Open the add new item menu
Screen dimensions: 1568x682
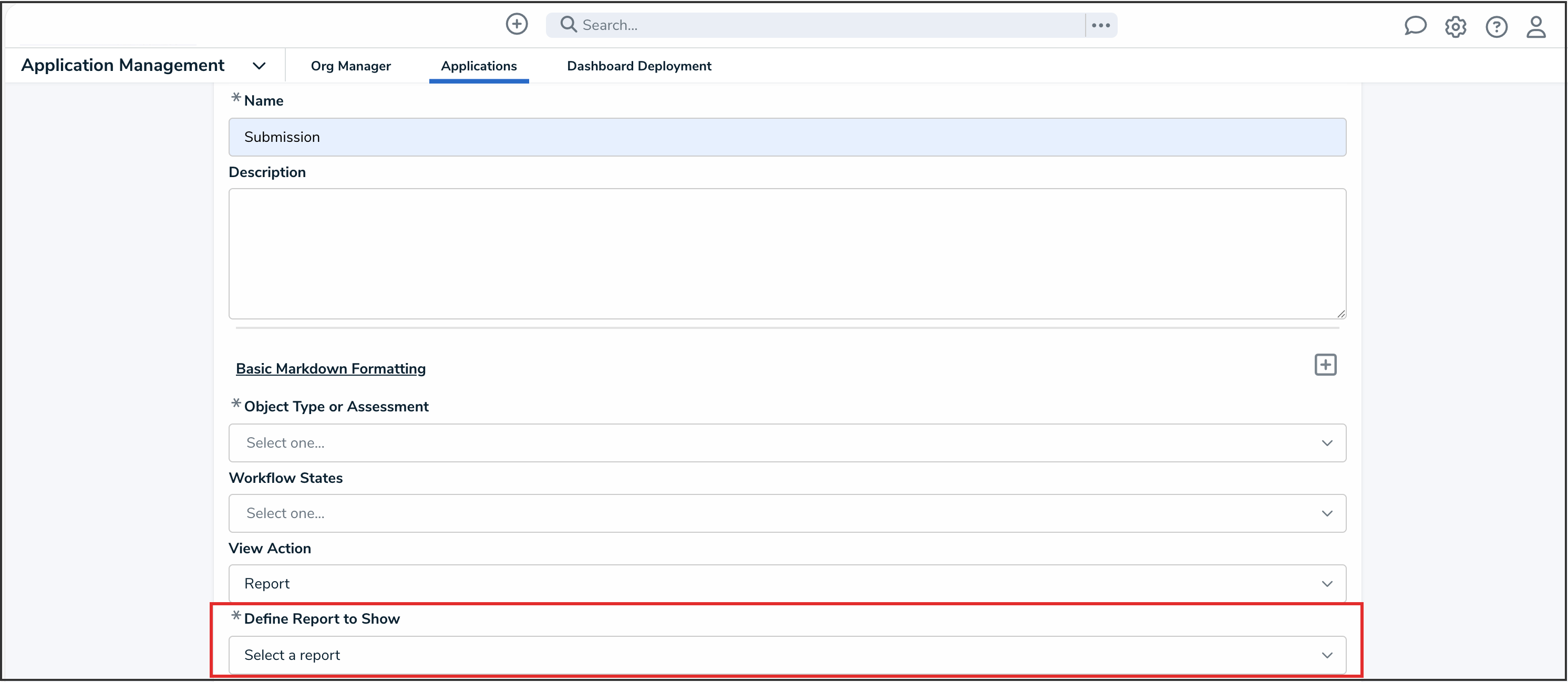pyautogui.click(x=516, y=24)
